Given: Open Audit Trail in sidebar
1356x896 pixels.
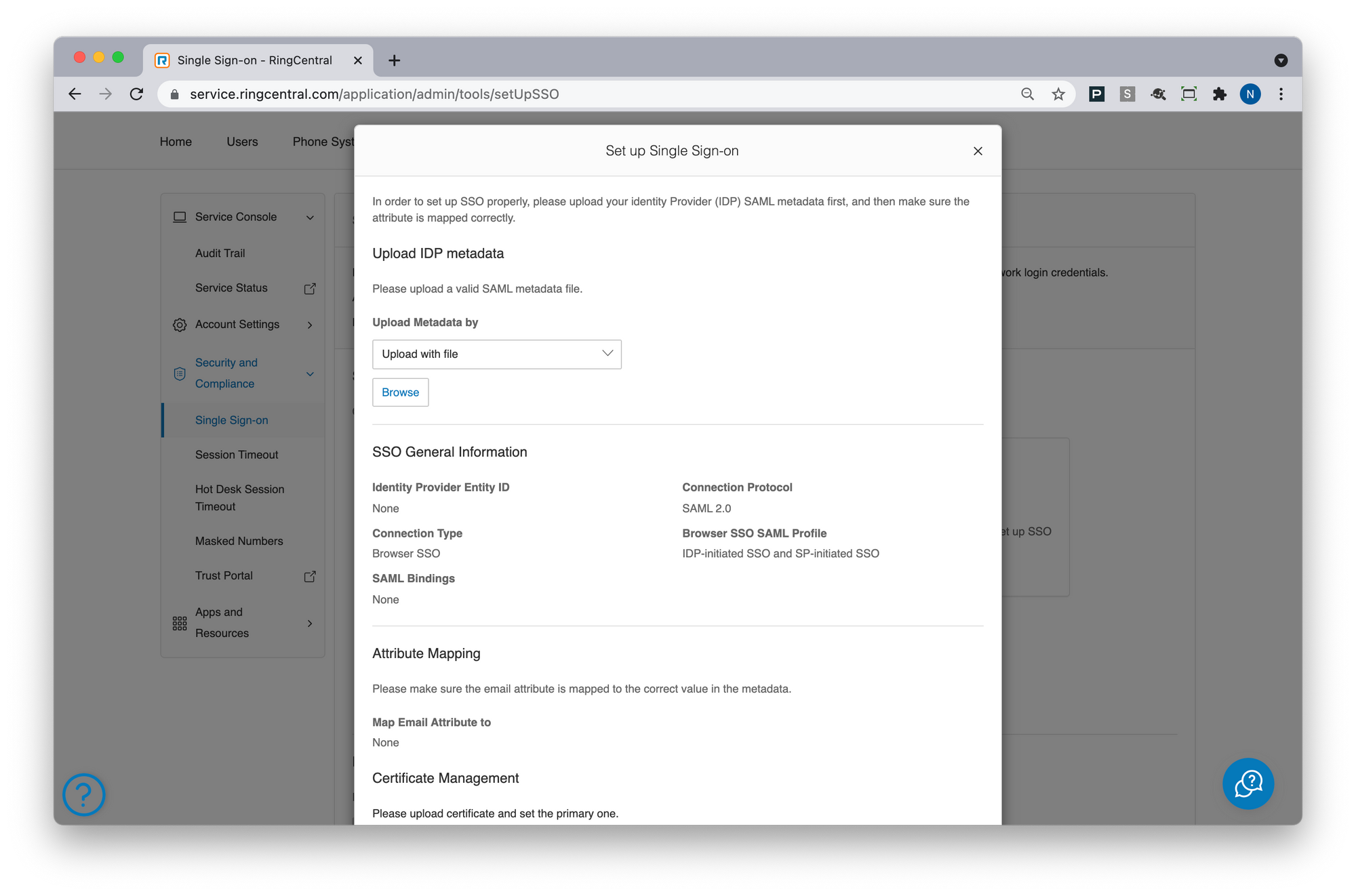Looking at the screenshot, I should click(220, 253).
